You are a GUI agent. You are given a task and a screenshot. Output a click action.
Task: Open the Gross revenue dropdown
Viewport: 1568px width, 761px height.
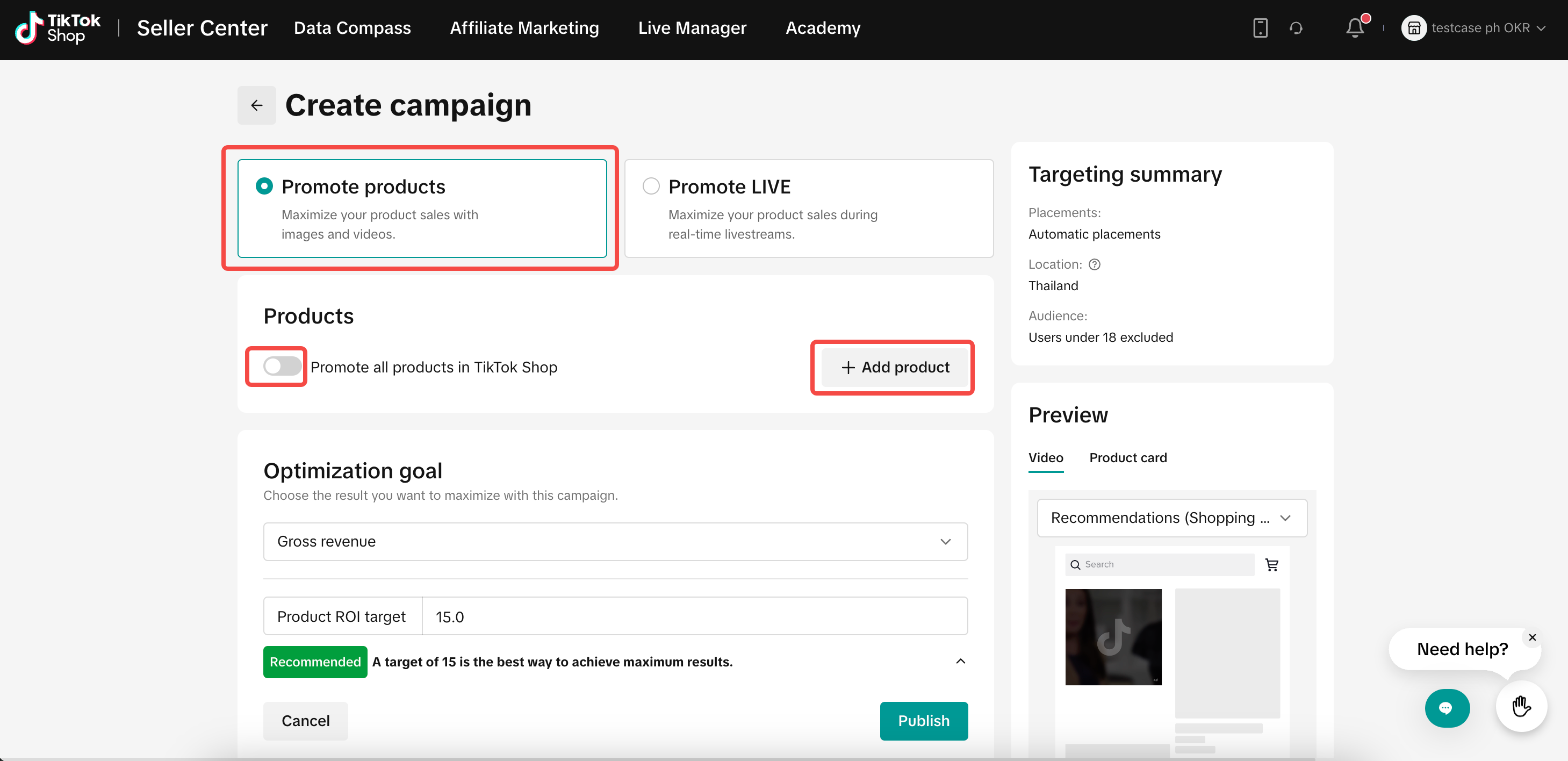pyautogui.click(x=615, y=541)
